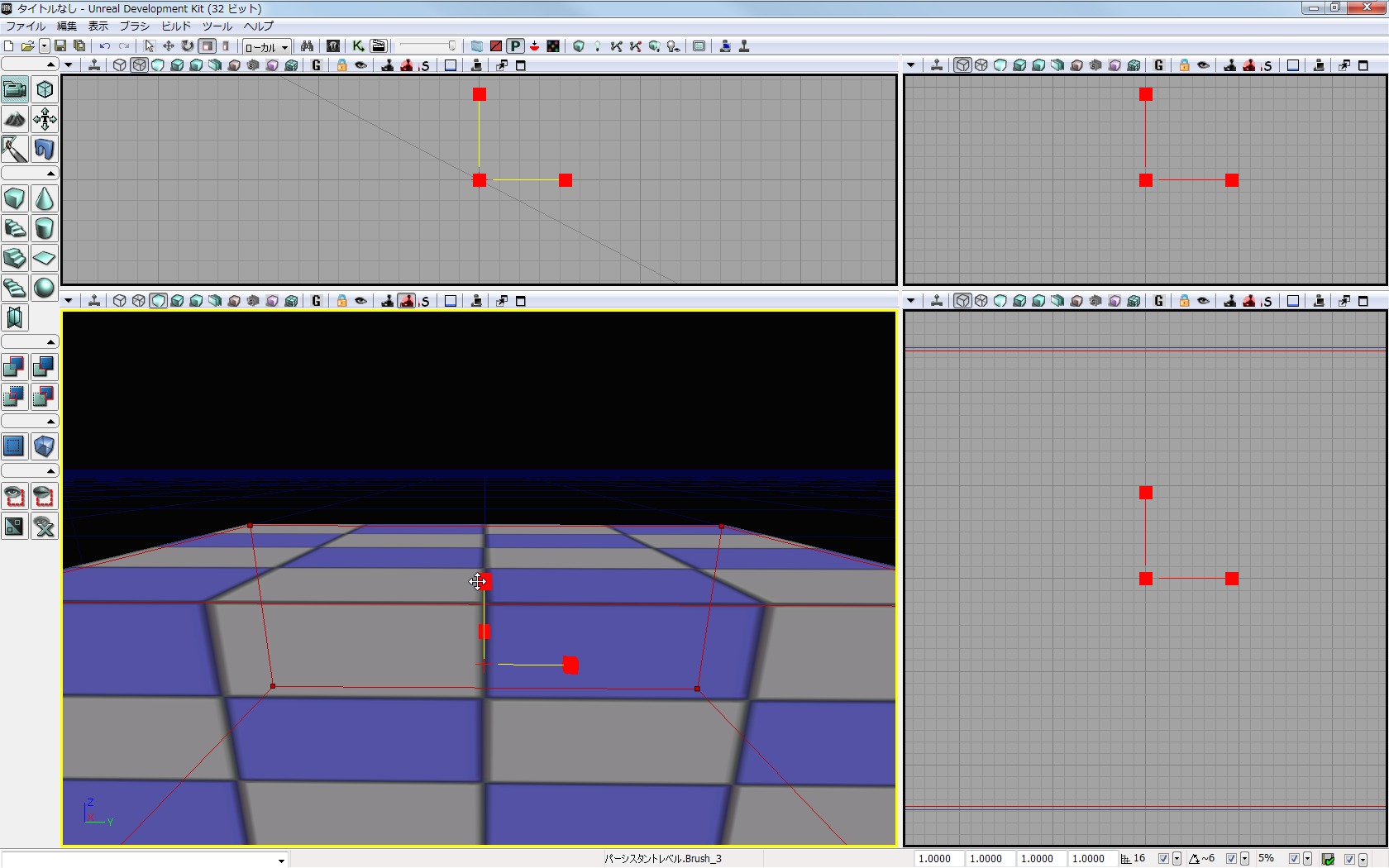
Task: Toggle rotation grid snap checkbox
Action: click(x=1231, y=859)
